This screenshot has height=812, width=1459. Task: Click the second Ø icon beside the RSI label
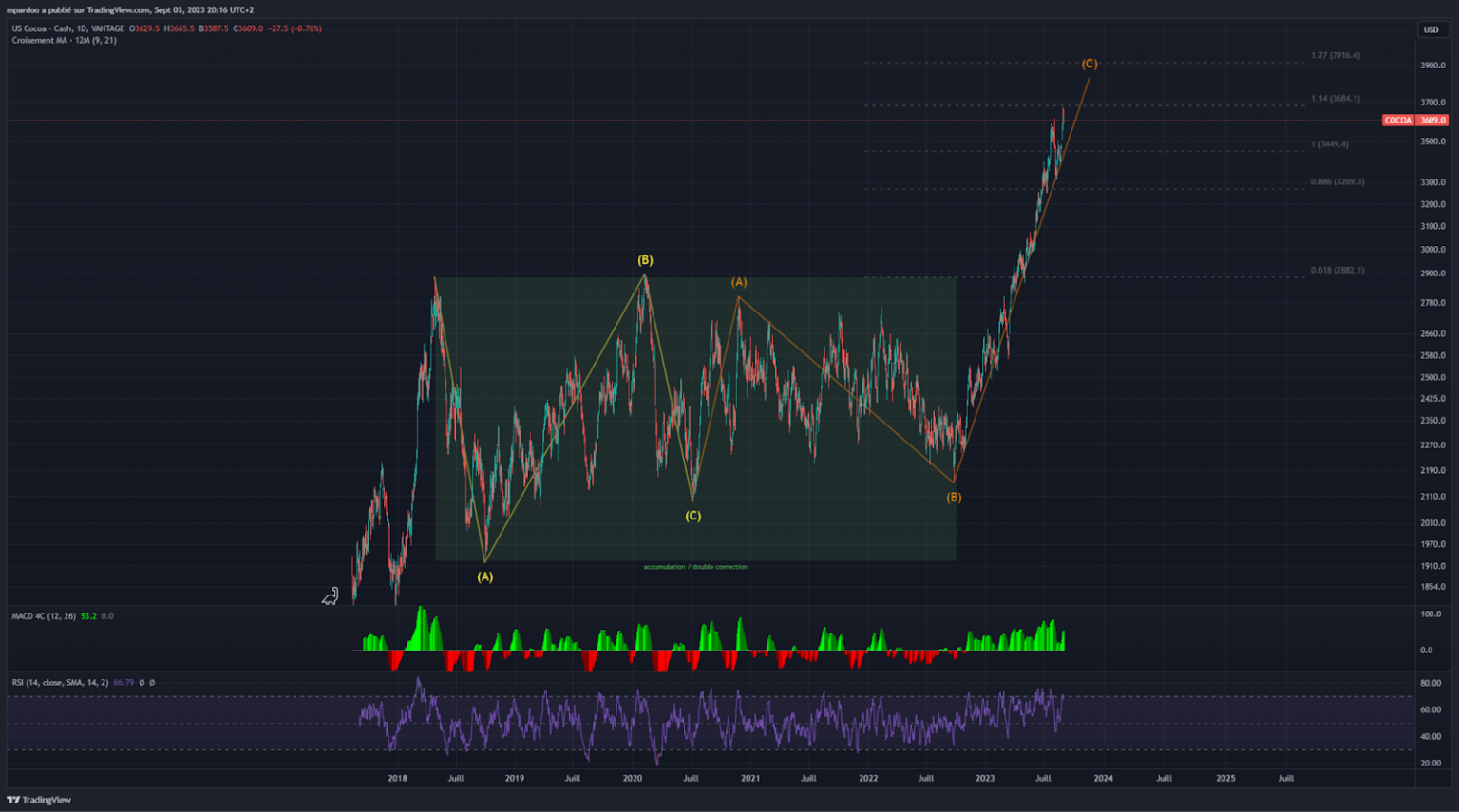(x=152, y=682)
